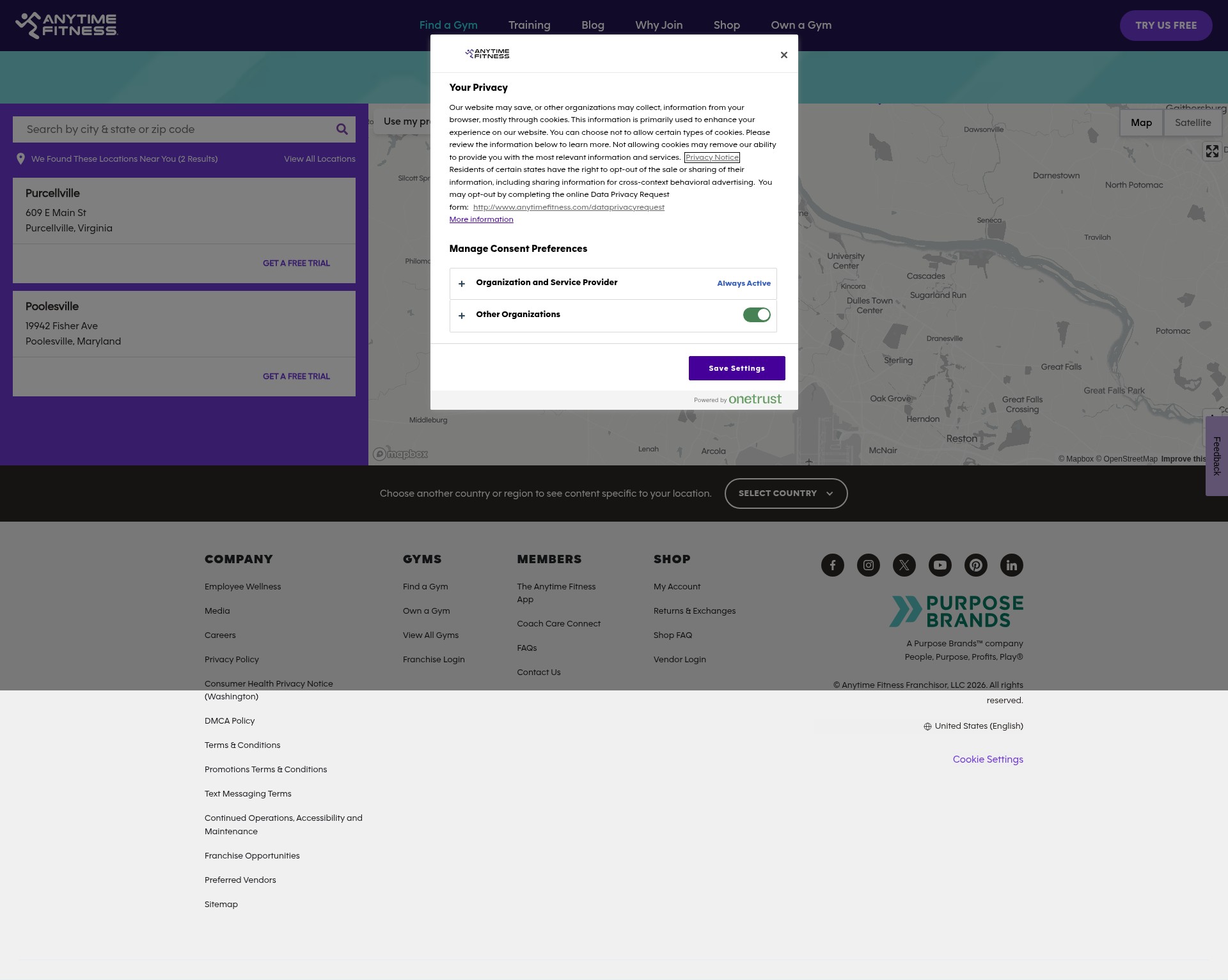Open the LinkedIn social icon

point(1012,565)
